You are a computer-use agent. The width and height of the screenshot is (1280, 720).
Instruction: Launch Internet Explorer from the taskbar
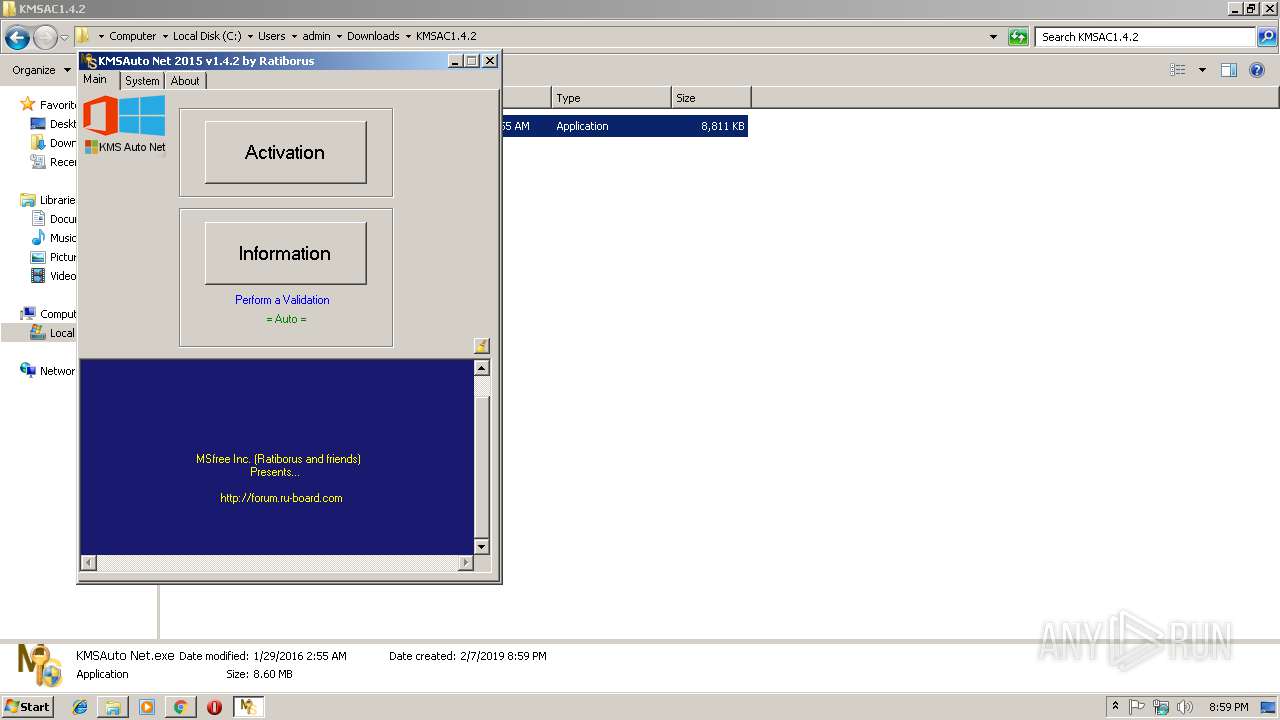click(x=80, y=707)
